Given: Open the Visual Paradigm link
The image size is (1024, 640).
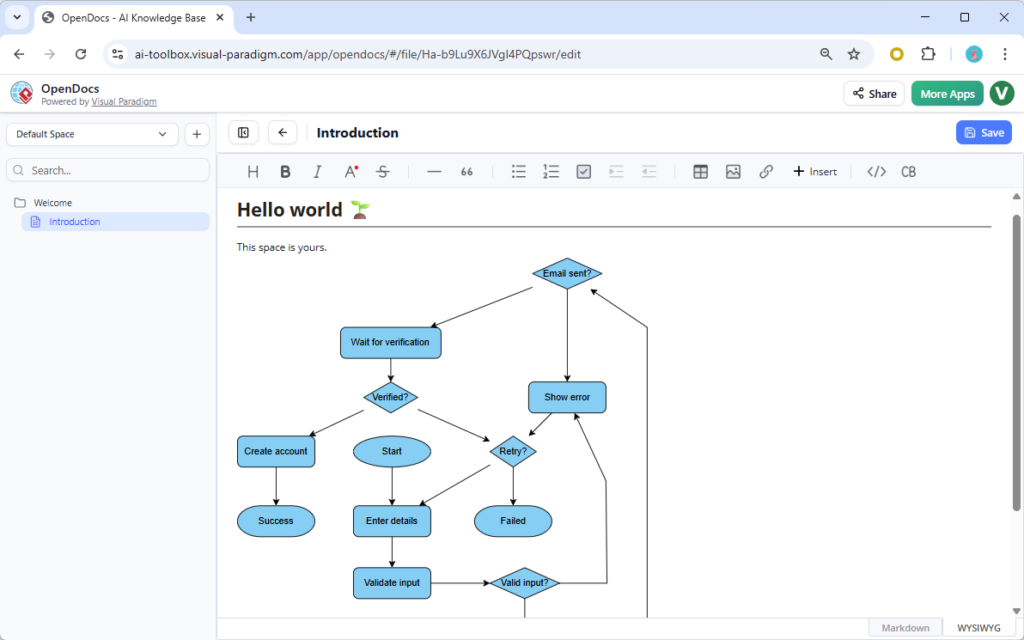Looking at the screenshot, I should click(x=124, y=101).
